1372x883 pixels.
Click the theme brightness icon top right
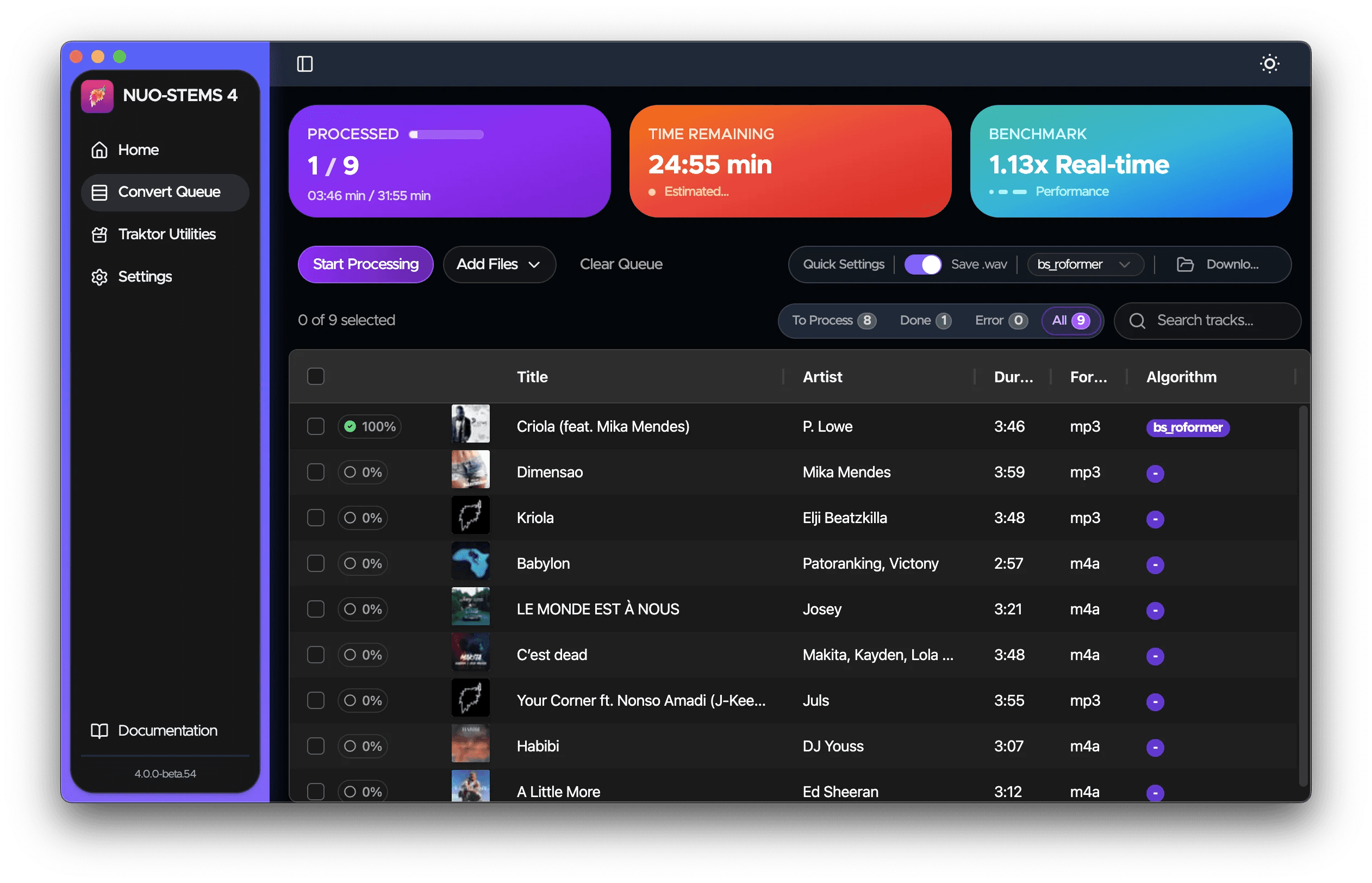[1269, 64]
